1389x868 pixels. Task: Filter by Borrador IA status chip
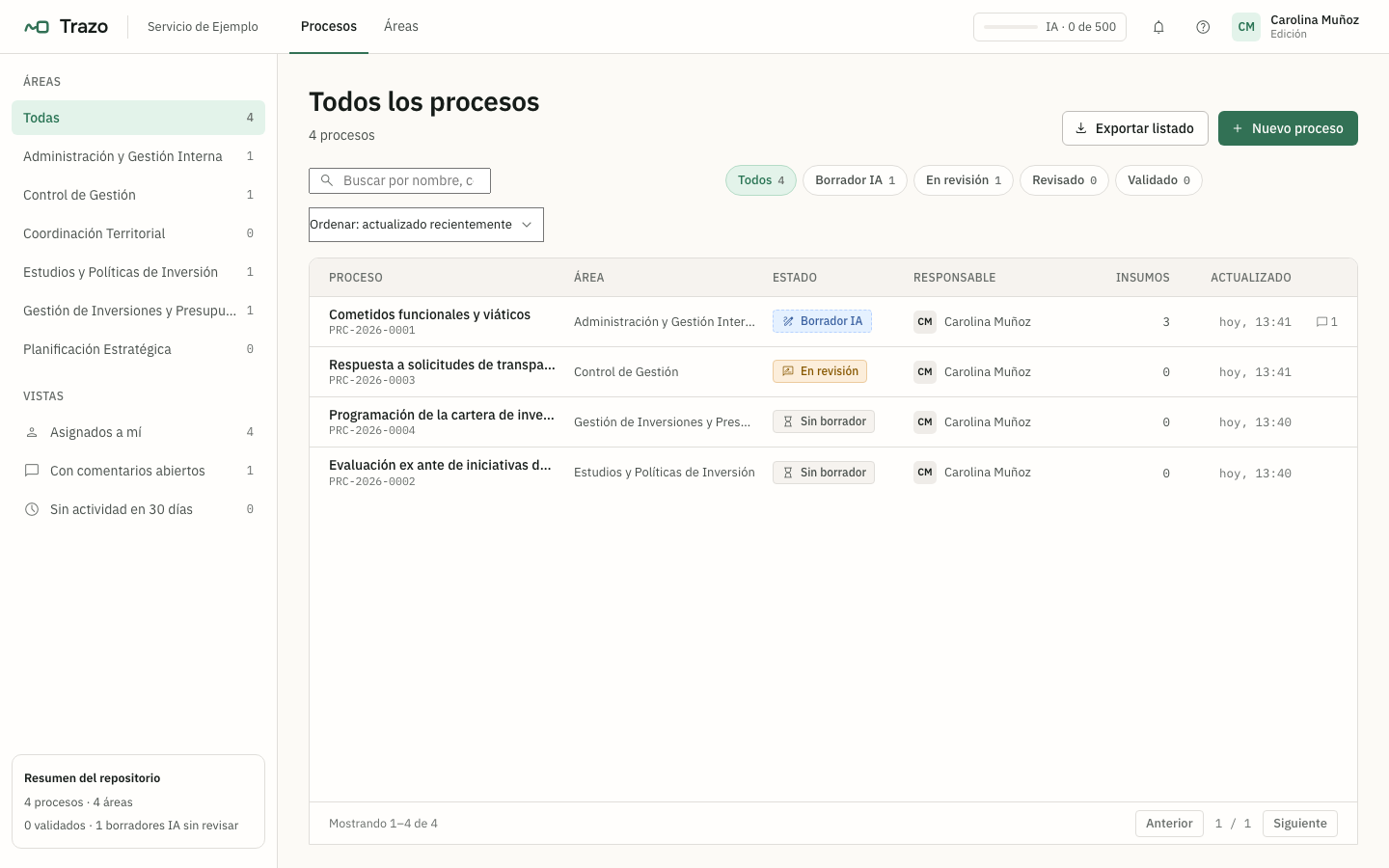pyautogui.click(x=855, y=180)
